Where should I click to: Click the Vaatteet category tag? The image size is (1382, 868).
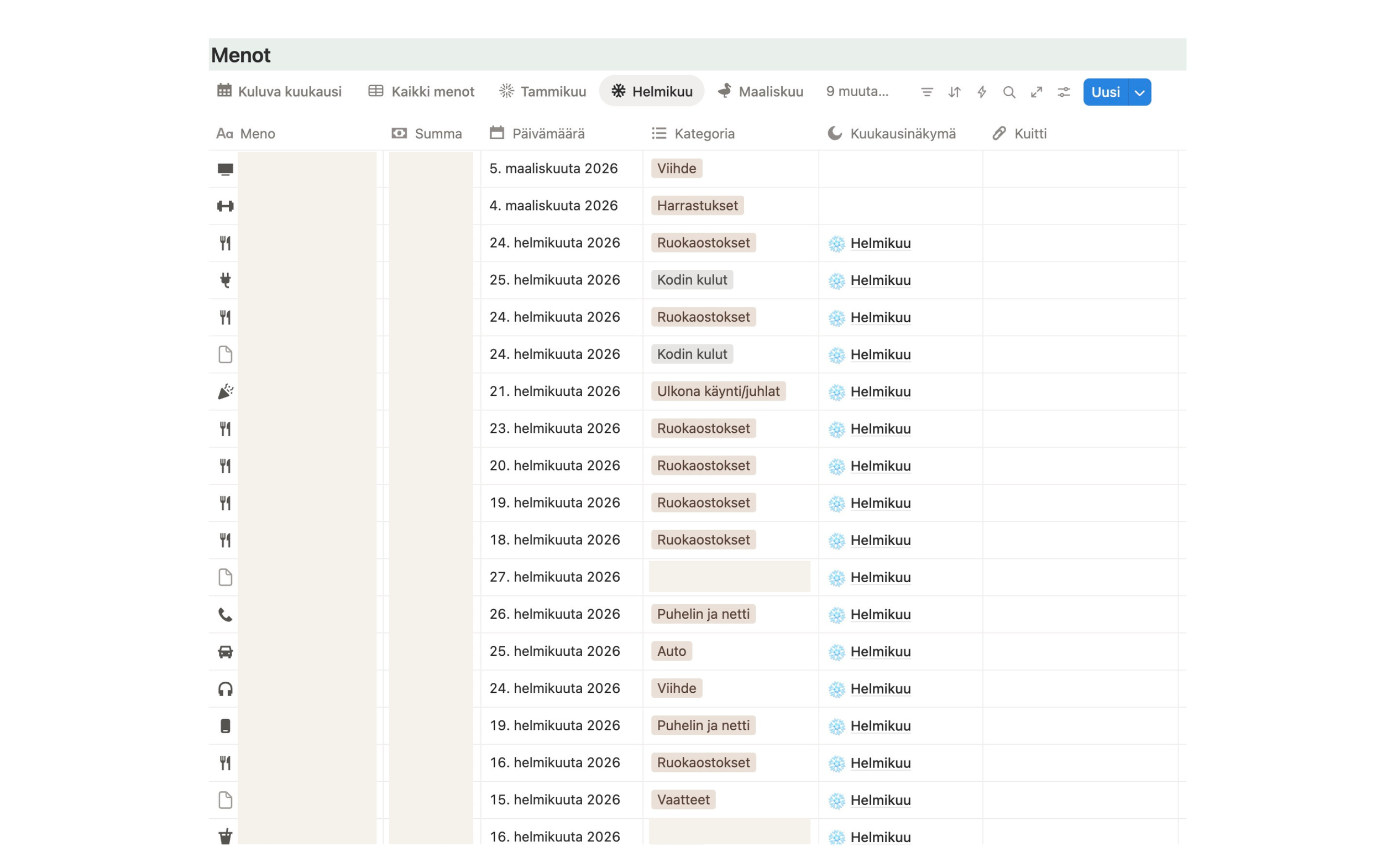click(x=683, y=799)
